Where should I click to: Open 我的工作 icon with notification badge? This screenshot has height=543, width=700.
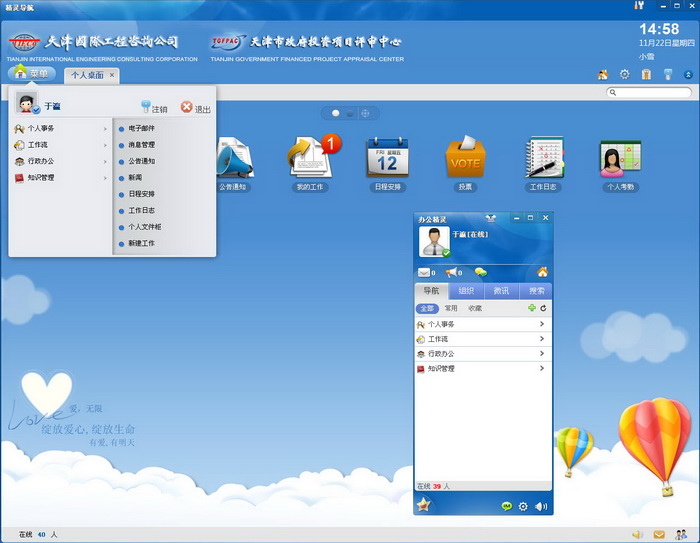308,159
